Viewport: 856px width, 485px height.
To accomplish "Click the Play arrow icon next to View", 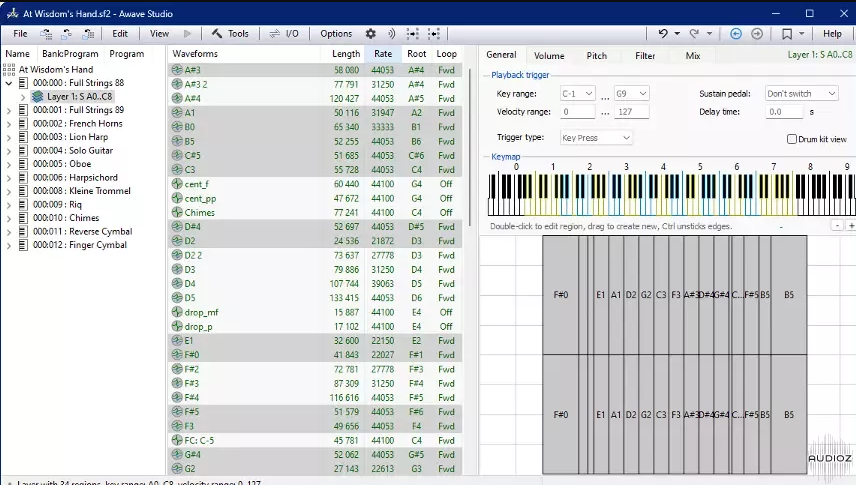I will pos(187,34).
